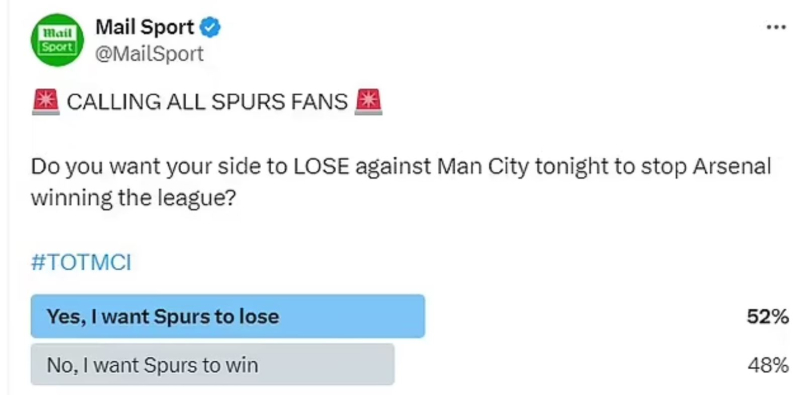Click the blue verified badge icon
The image size is (800, 395).
[x=210, y=28]
